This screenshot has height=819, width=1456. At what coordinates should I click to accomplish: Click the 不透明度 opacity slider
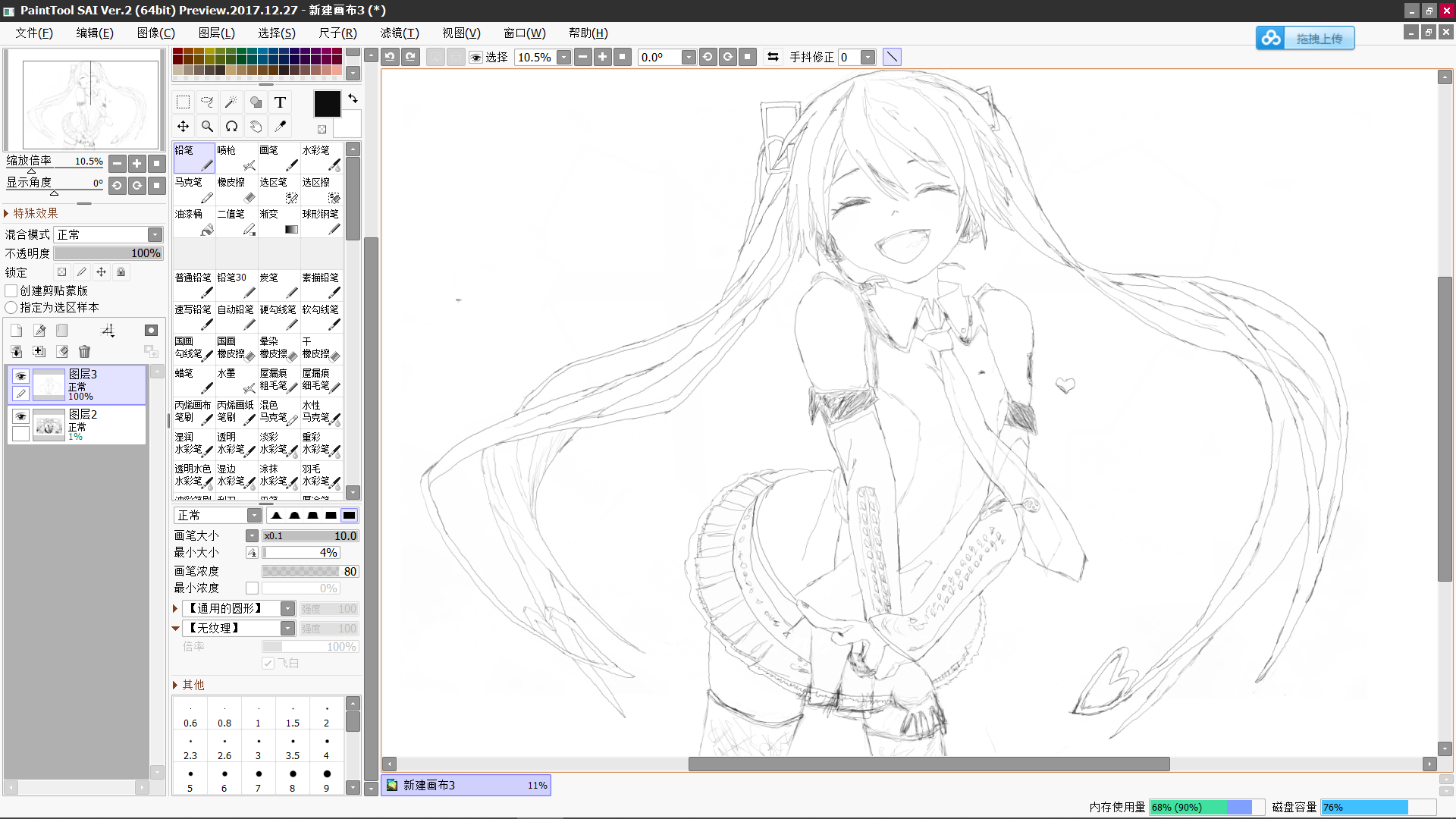108,253
